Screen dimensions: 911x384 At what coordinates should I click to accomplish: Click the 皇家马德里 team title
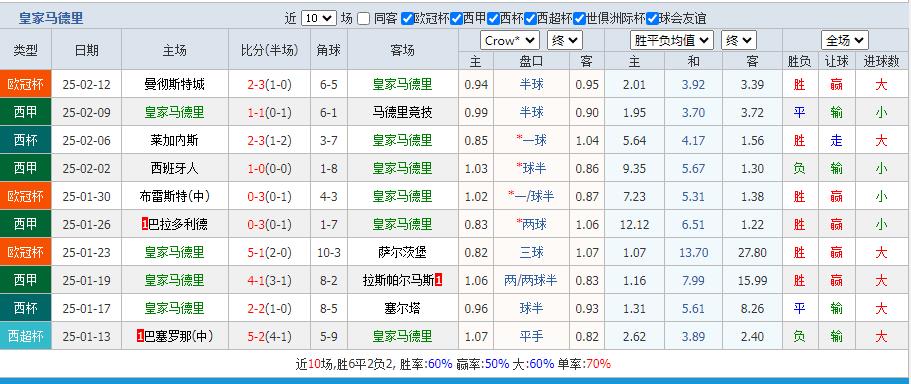[x=51, y=18]
